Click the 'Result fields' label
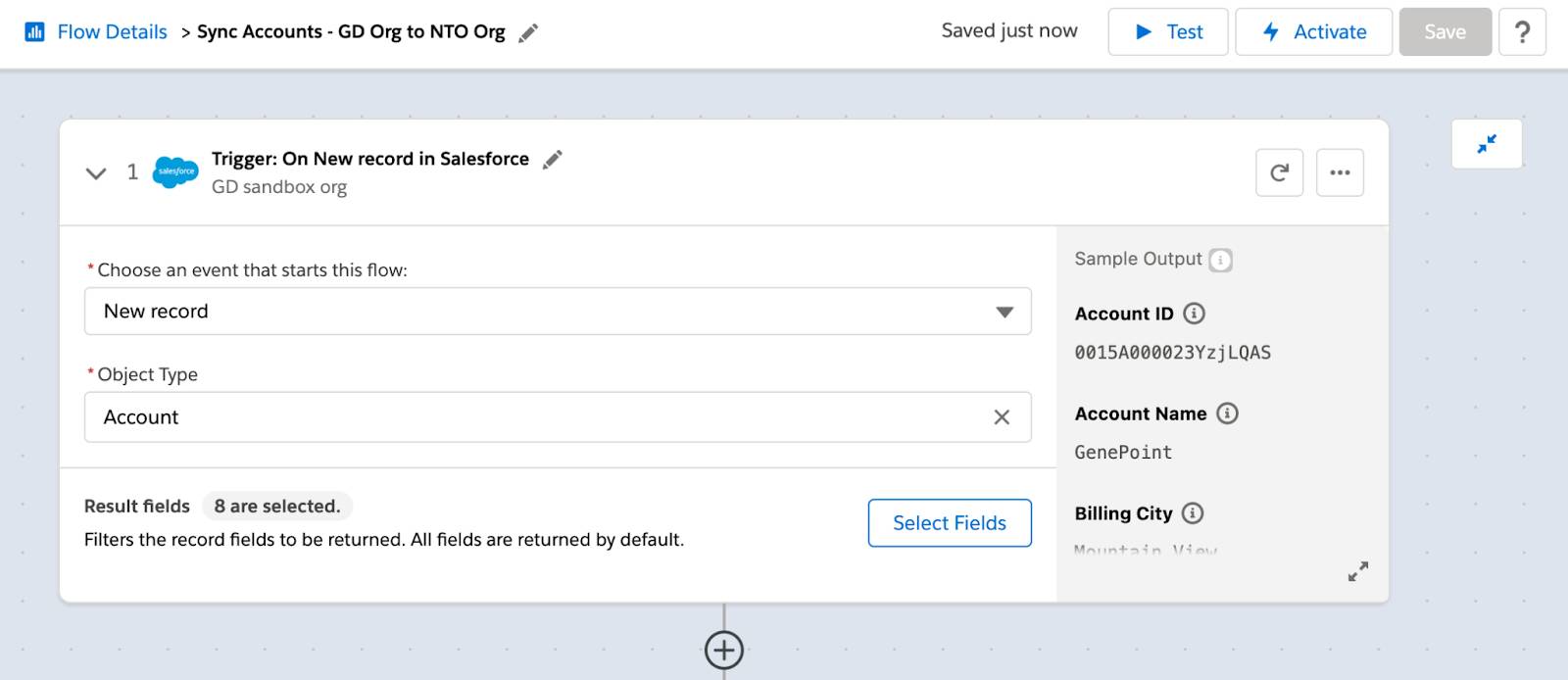Viewport: 1568px width, 680px height. [137, 506]
